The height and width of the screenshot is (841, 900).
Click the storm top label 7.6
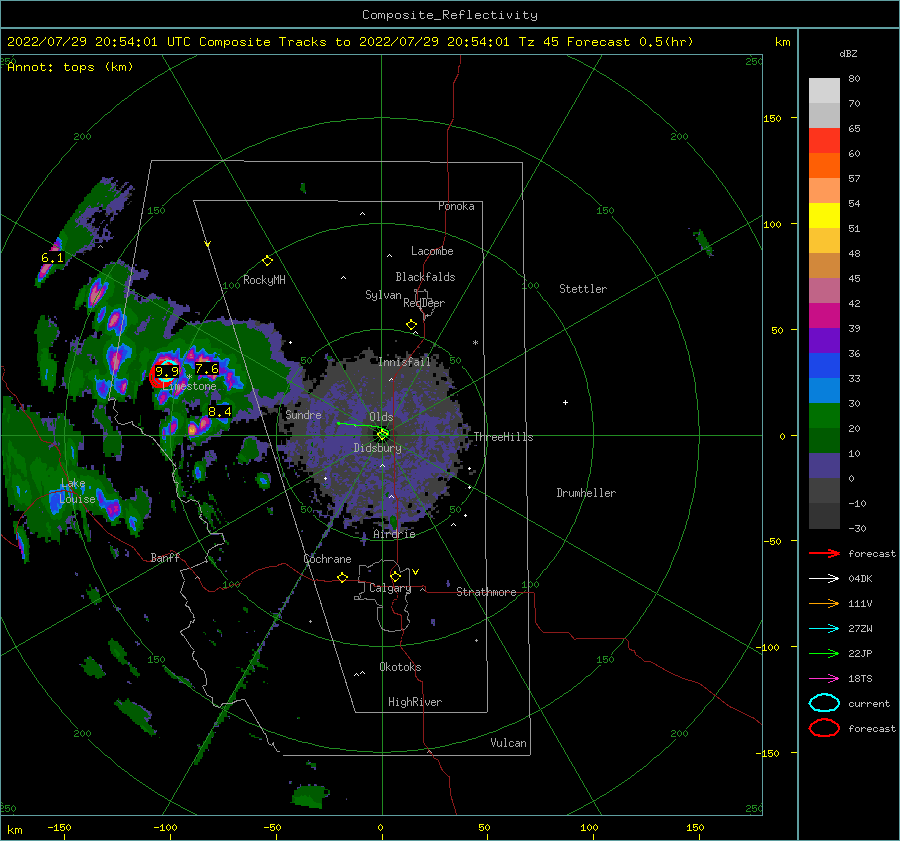207,369
